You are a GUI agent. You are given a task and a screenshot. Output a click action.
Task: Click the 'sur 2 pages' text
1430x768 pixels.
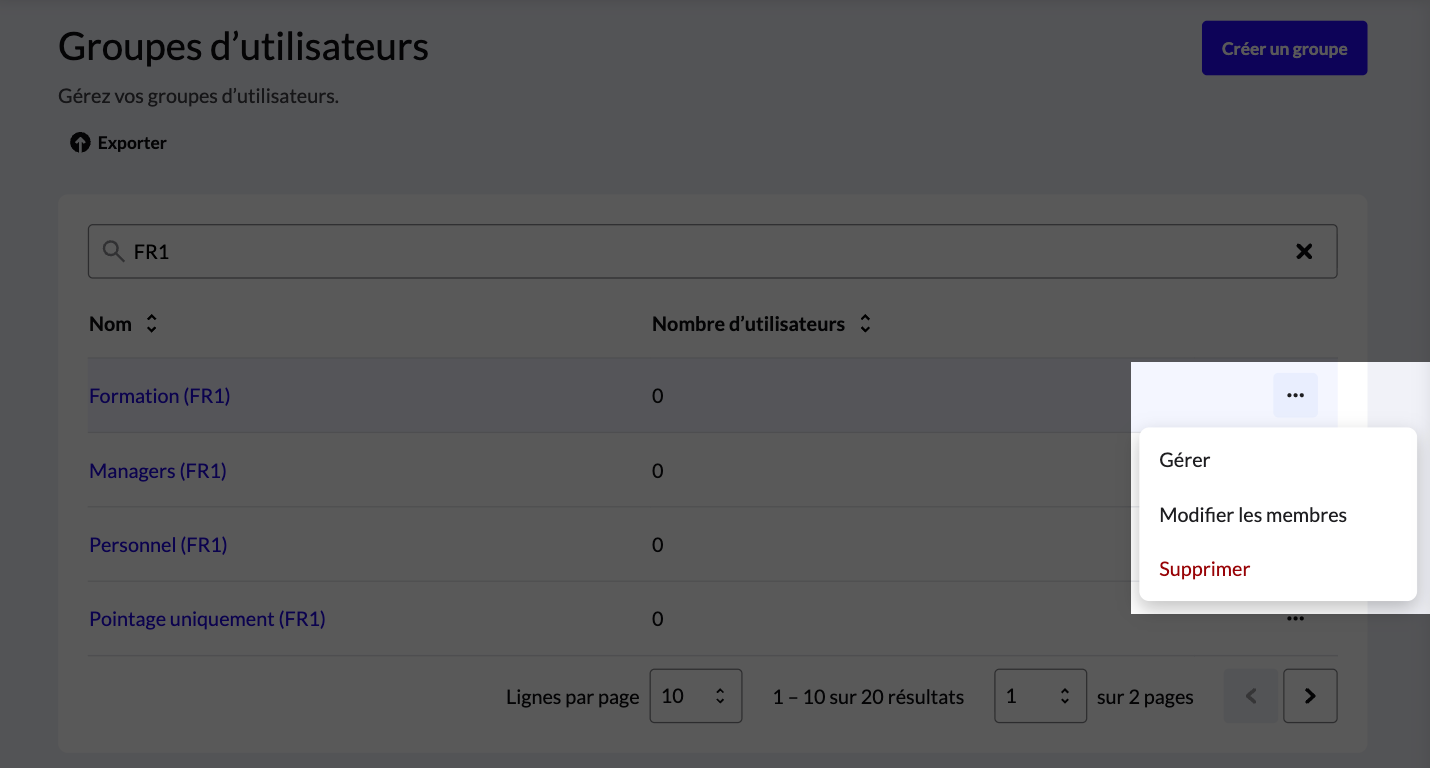coord(1145,697)
